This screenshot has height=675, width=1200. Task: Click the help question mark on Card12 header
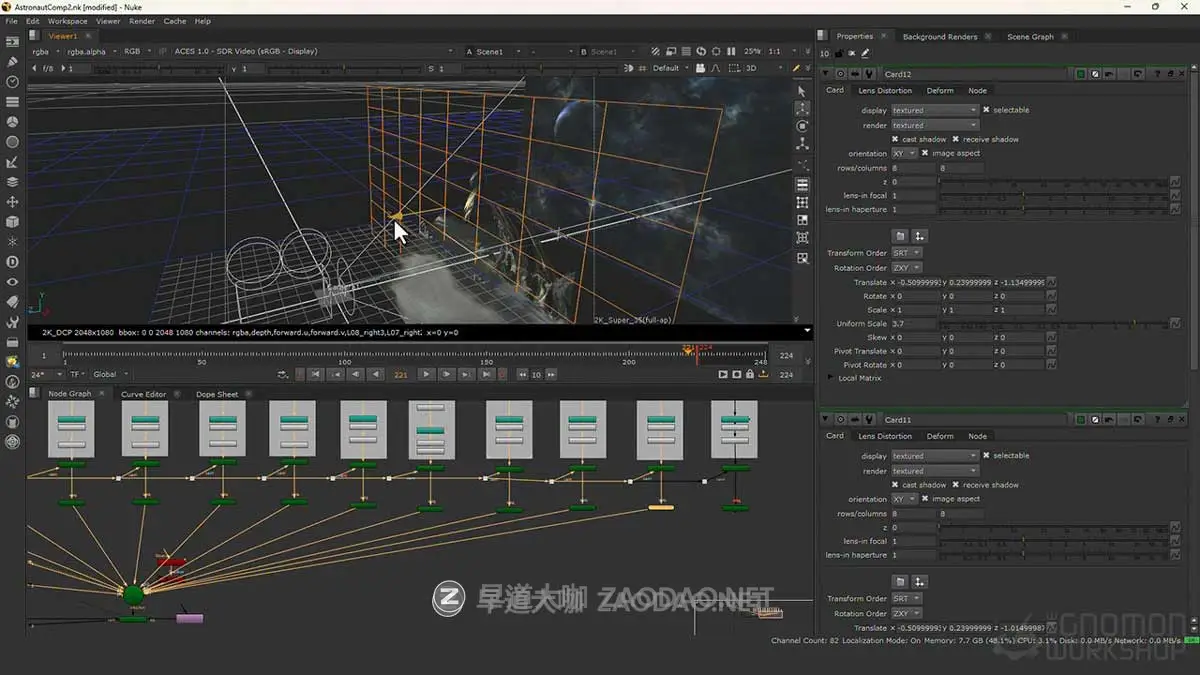pyautogui.click(x=1158, y=73)
